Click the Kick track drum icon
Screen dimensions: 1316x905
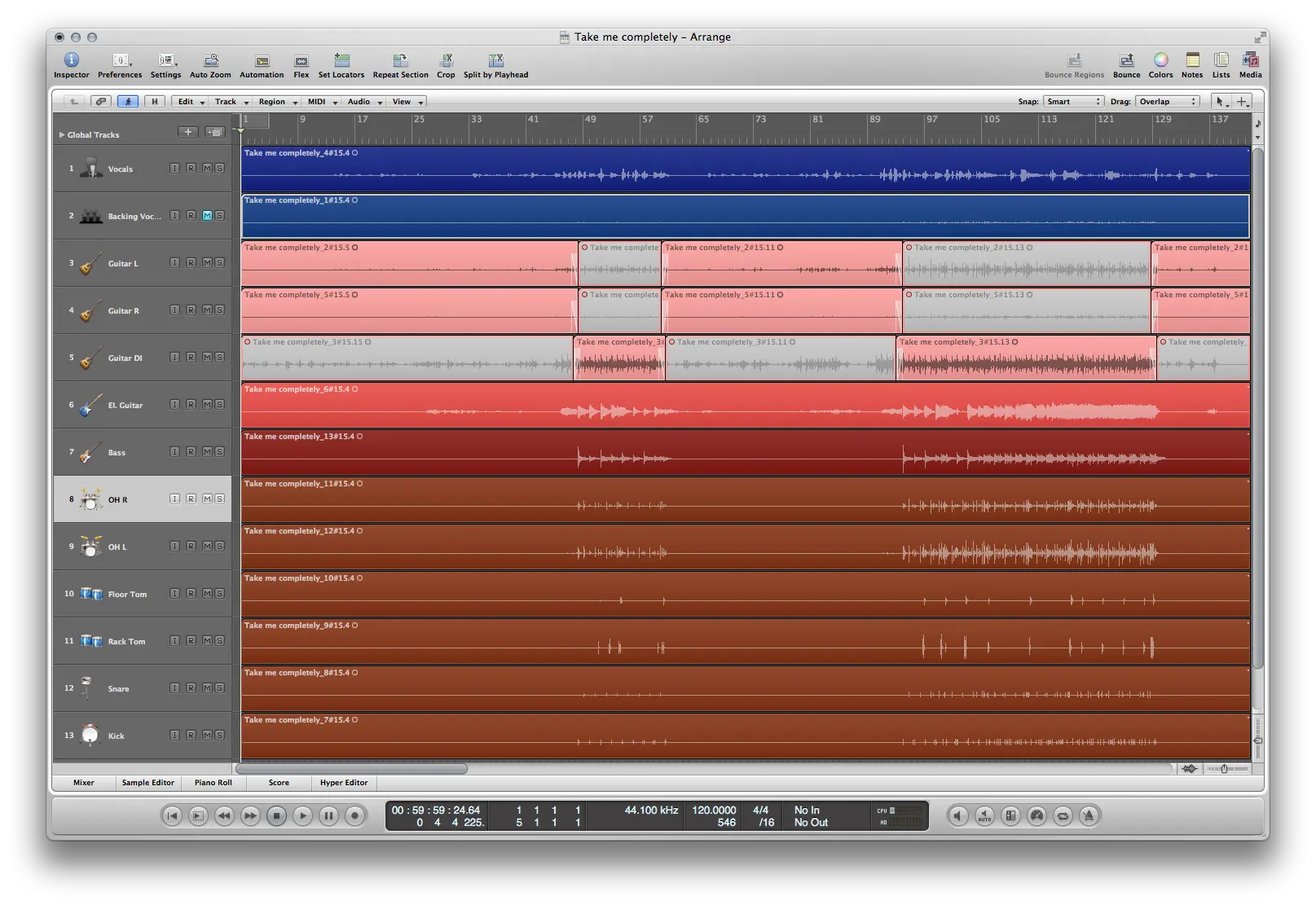[x=90, y=735]
